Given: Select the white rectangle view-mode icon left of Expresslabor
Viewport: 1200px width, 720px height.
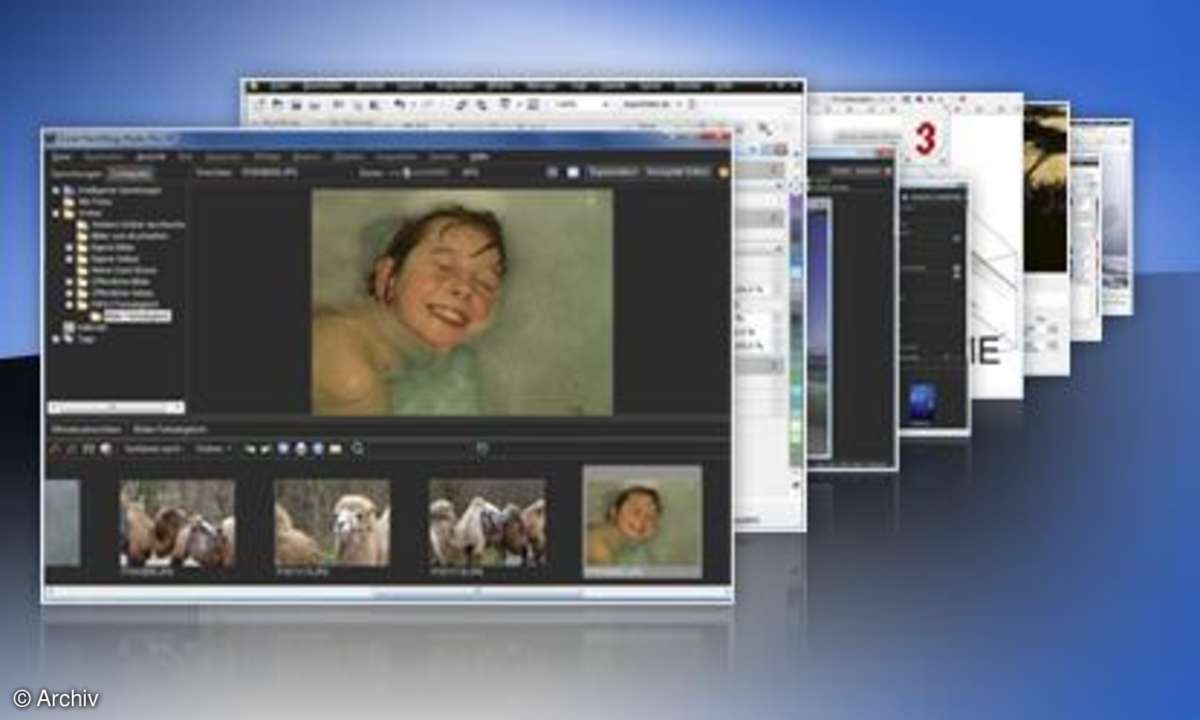Looking at the screenshot, I should 573,172.
